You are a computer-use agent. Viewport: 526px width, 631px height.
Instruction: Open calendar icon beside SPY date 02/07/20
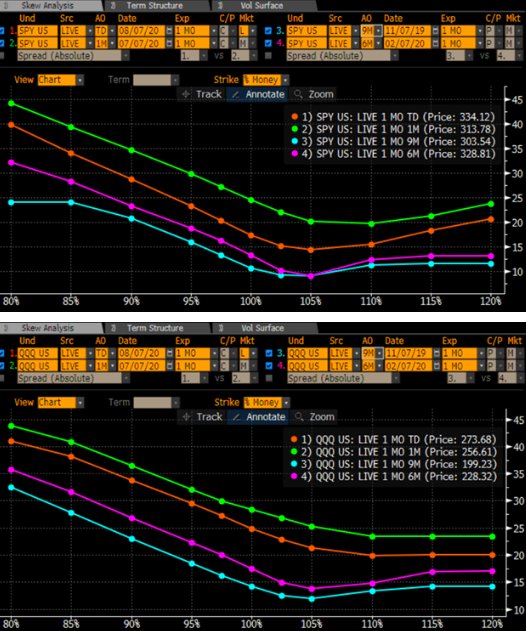[436, 43]
